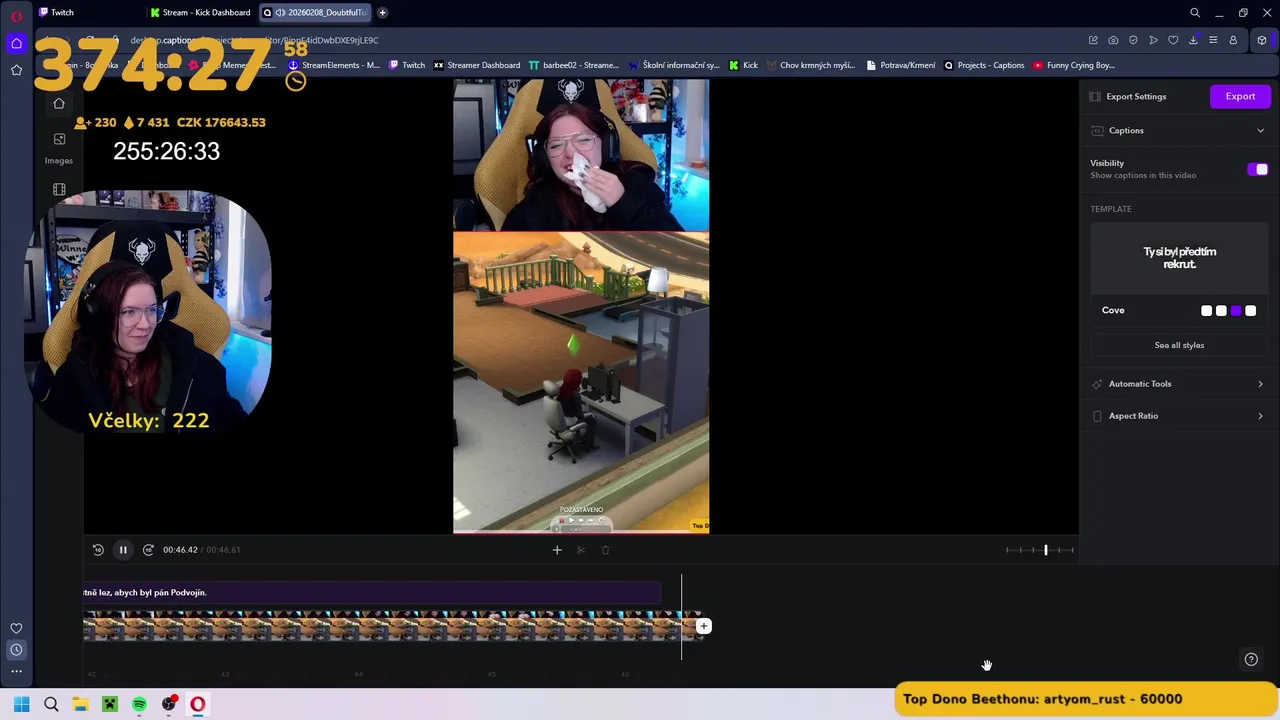The image size is (1280, 720).
Task: Expand the Aspect Ratio section
Action: 1179,416
